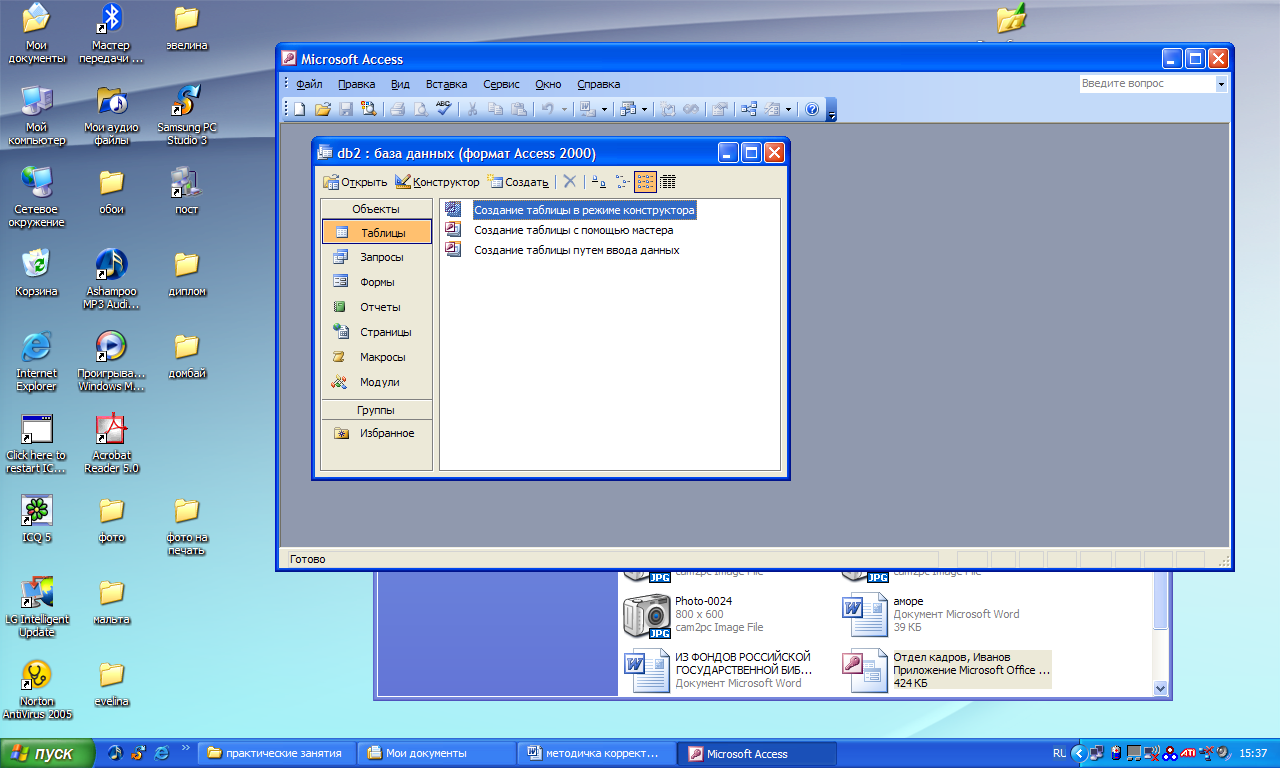Click the Создать button in db2 window
This screenshot has width=1280, height=768.
coord(518,181)
